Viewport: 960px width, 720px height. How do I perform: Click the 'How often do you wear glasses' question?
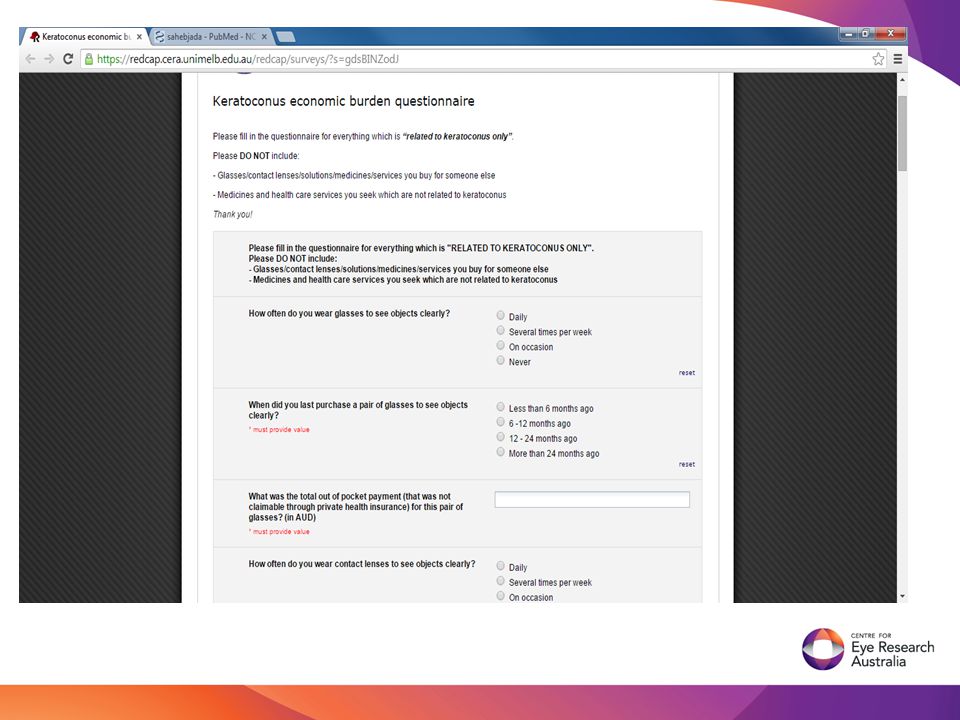pyautogui.click(x=349, y=313)
